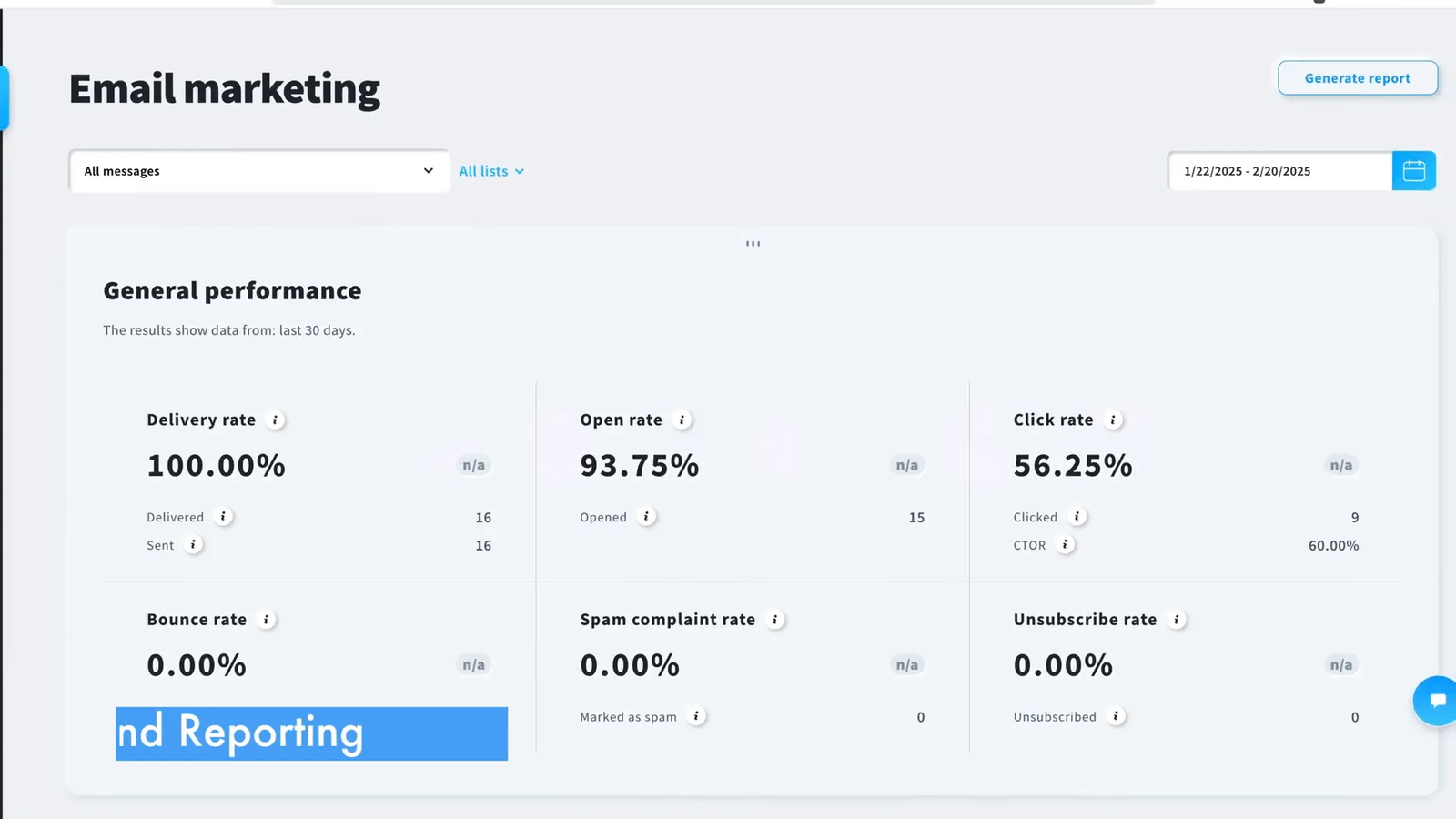Open the chat support bubble
1456x819 pixels.
coord(1437,701)
